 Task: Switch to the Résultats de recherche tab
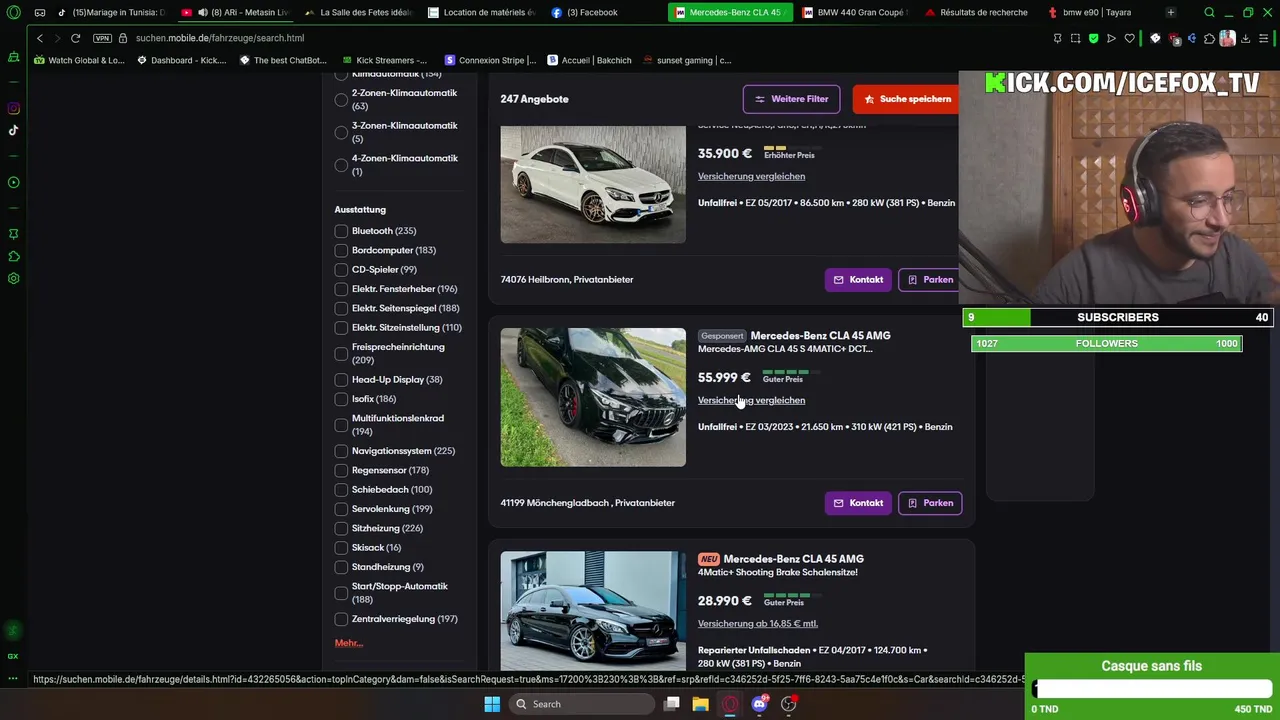[x=977, y=13]
